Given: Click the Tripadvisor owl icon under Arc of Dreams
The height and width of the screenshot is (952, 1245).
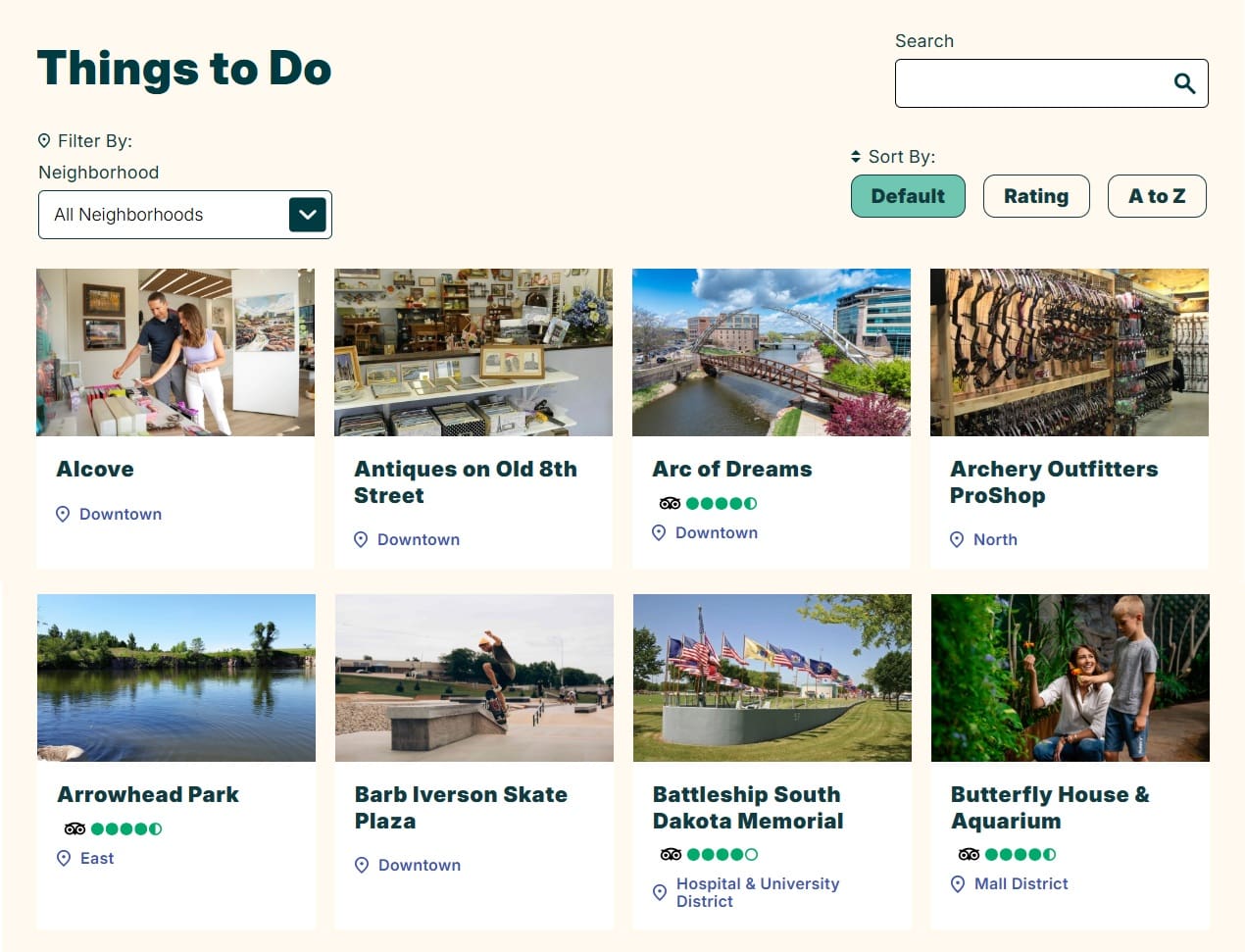Looking at the screenshot, I should tap(670, 504).
